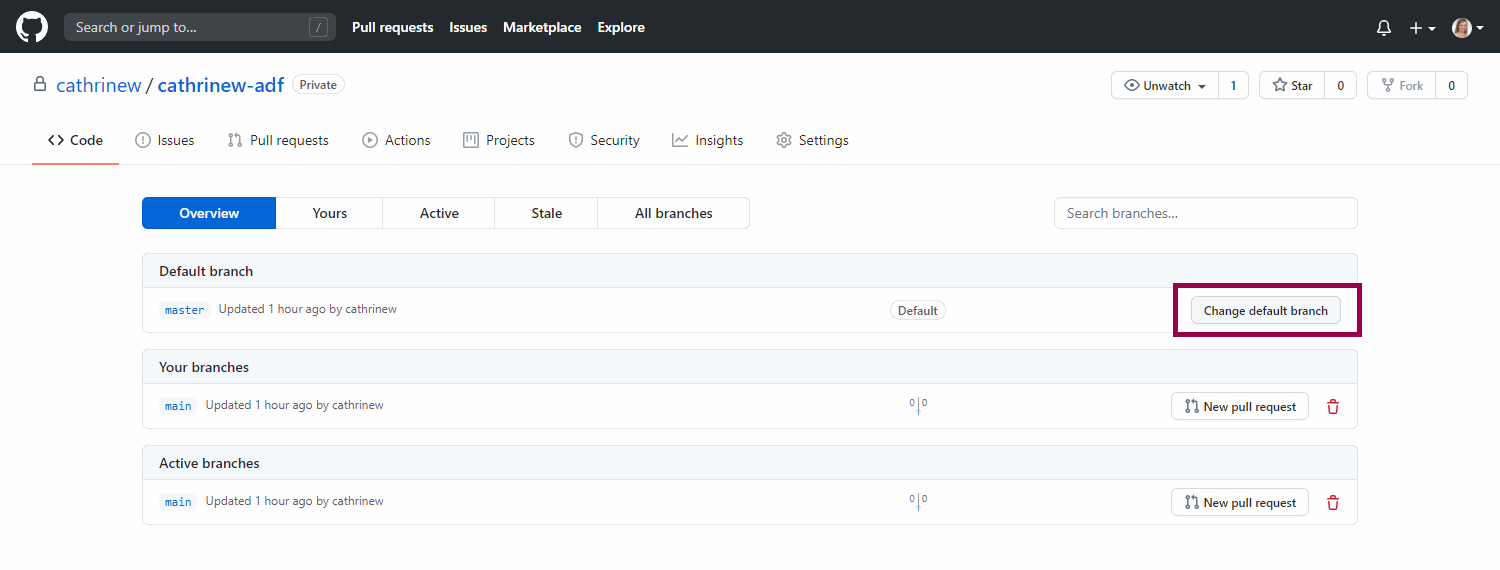The width and height of the screenshot is (1500, 570).
Task: Open the Insights graph tab
Action: [707, 141]
